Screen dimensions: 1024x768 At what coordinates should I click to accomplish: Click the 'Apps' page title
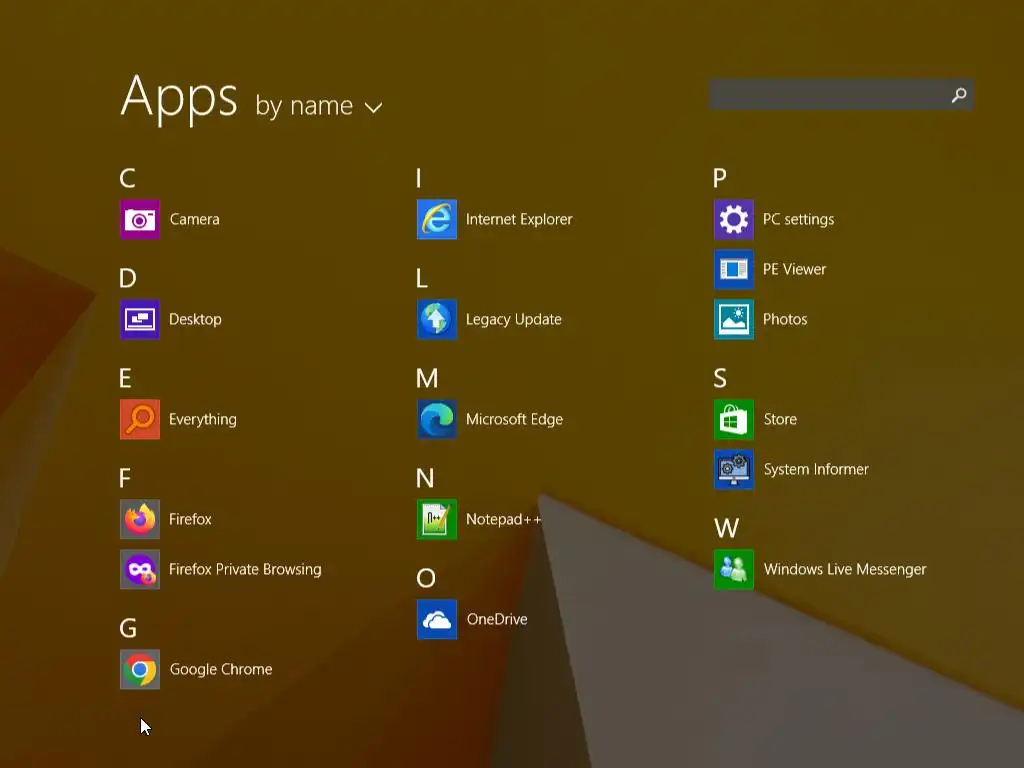179,98
